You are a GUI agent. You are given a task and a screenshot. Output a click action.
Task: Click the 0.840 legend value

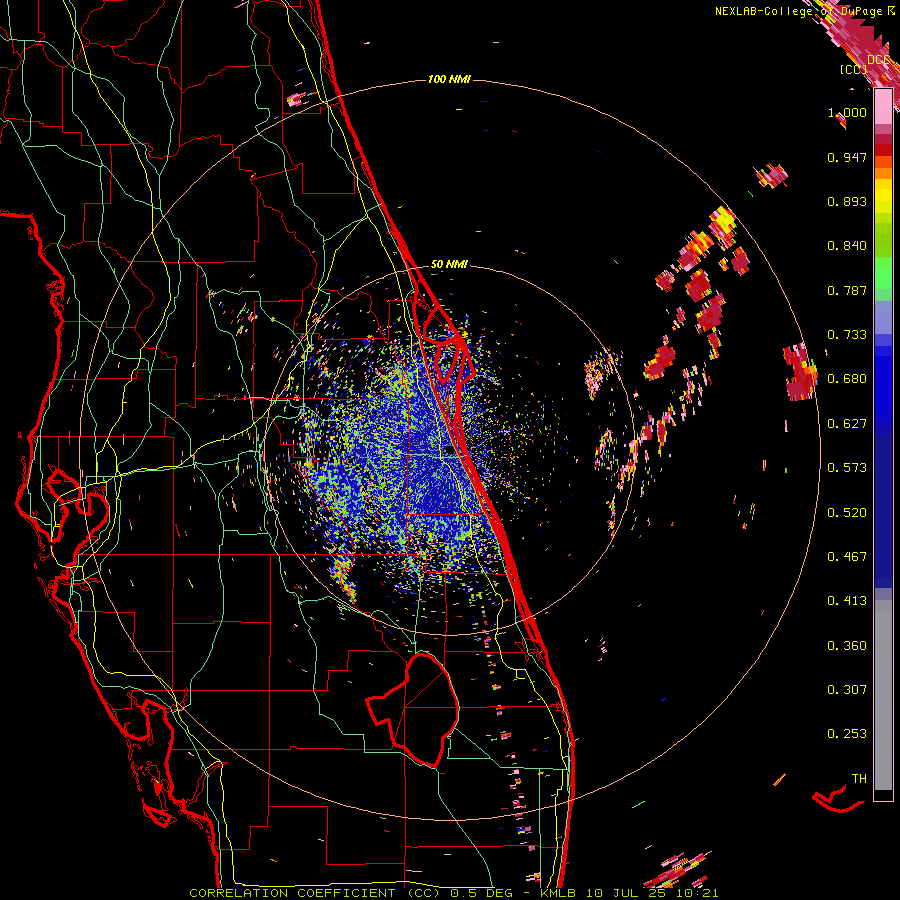click(847, 246)
